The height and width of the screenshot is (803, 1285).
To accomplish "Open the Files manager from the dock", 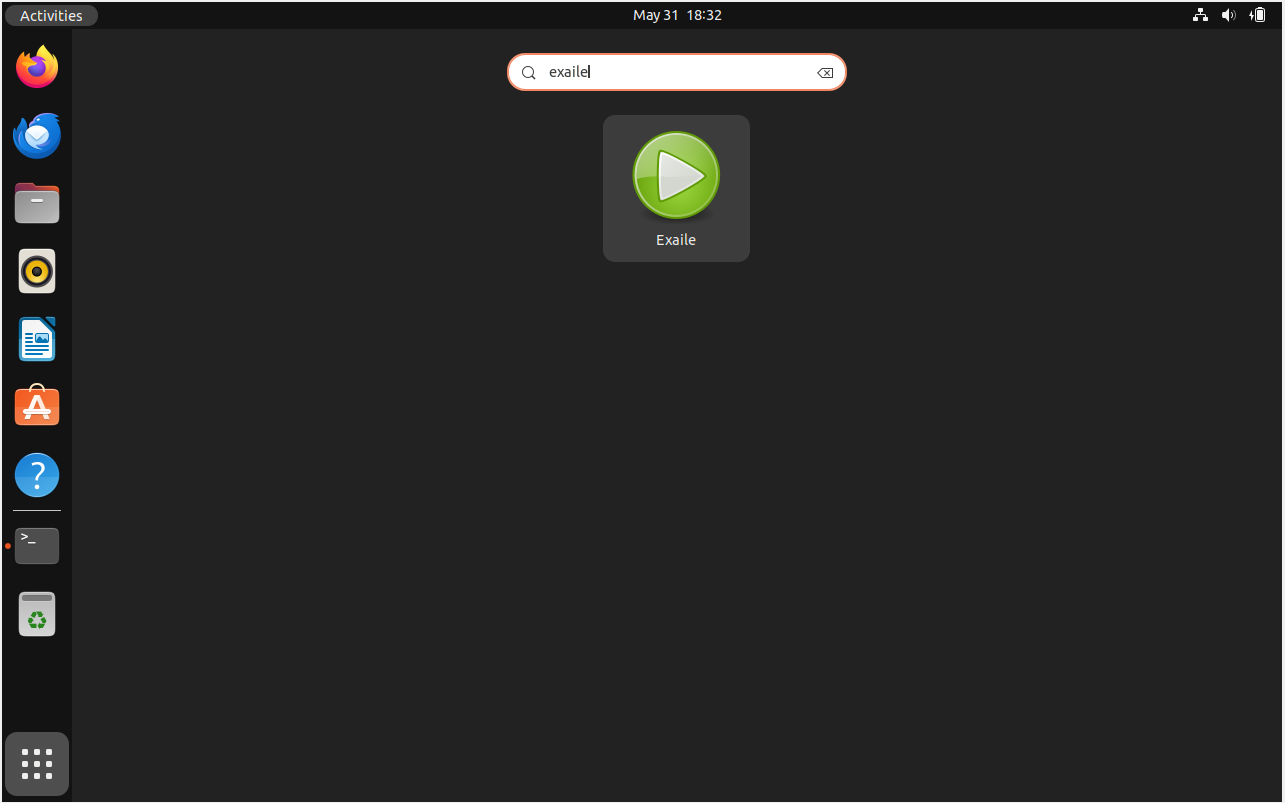I will point(37,203).
